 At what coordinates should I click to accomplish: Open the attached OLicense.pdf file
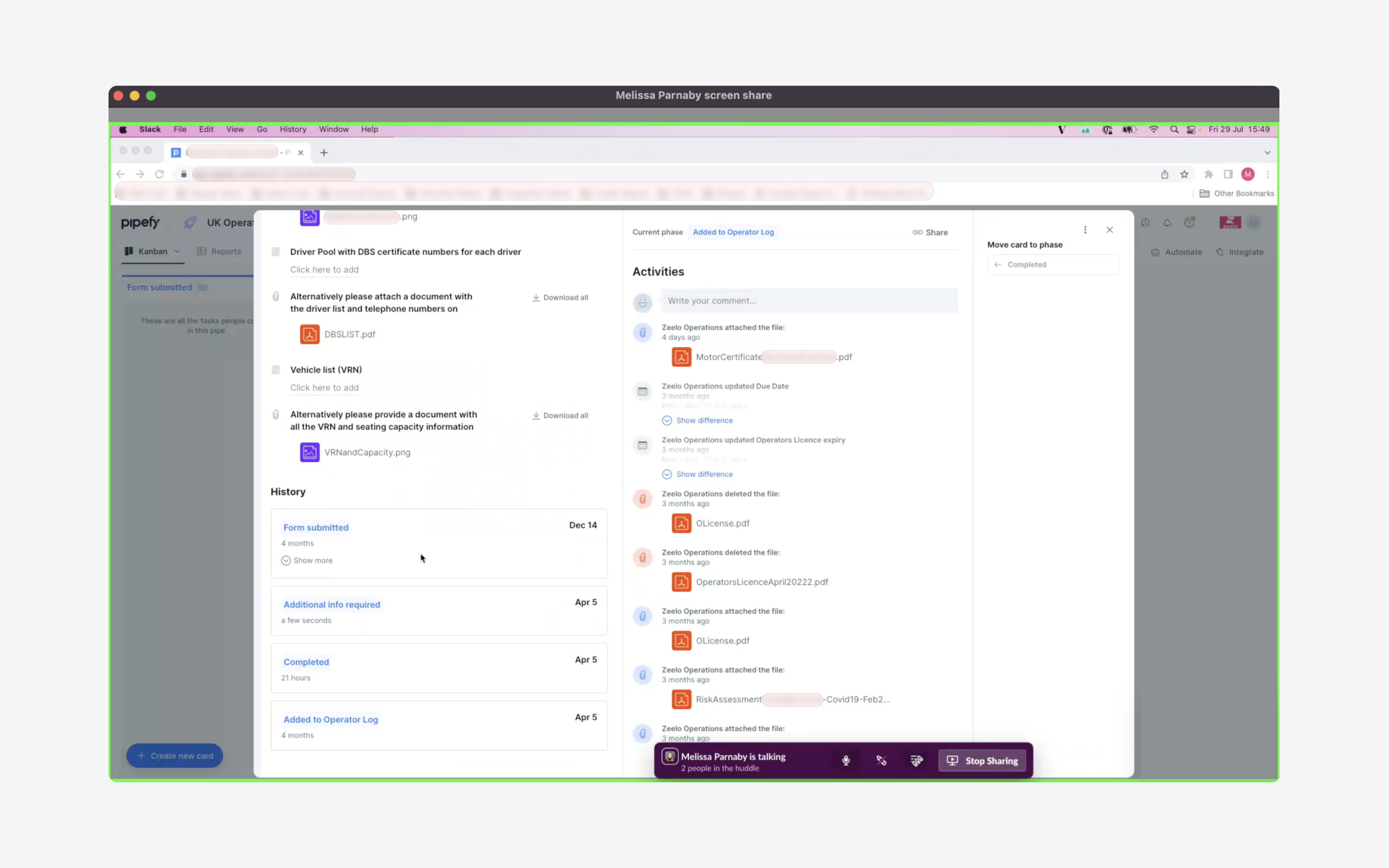pyautogui.click(x=711, y=641)
